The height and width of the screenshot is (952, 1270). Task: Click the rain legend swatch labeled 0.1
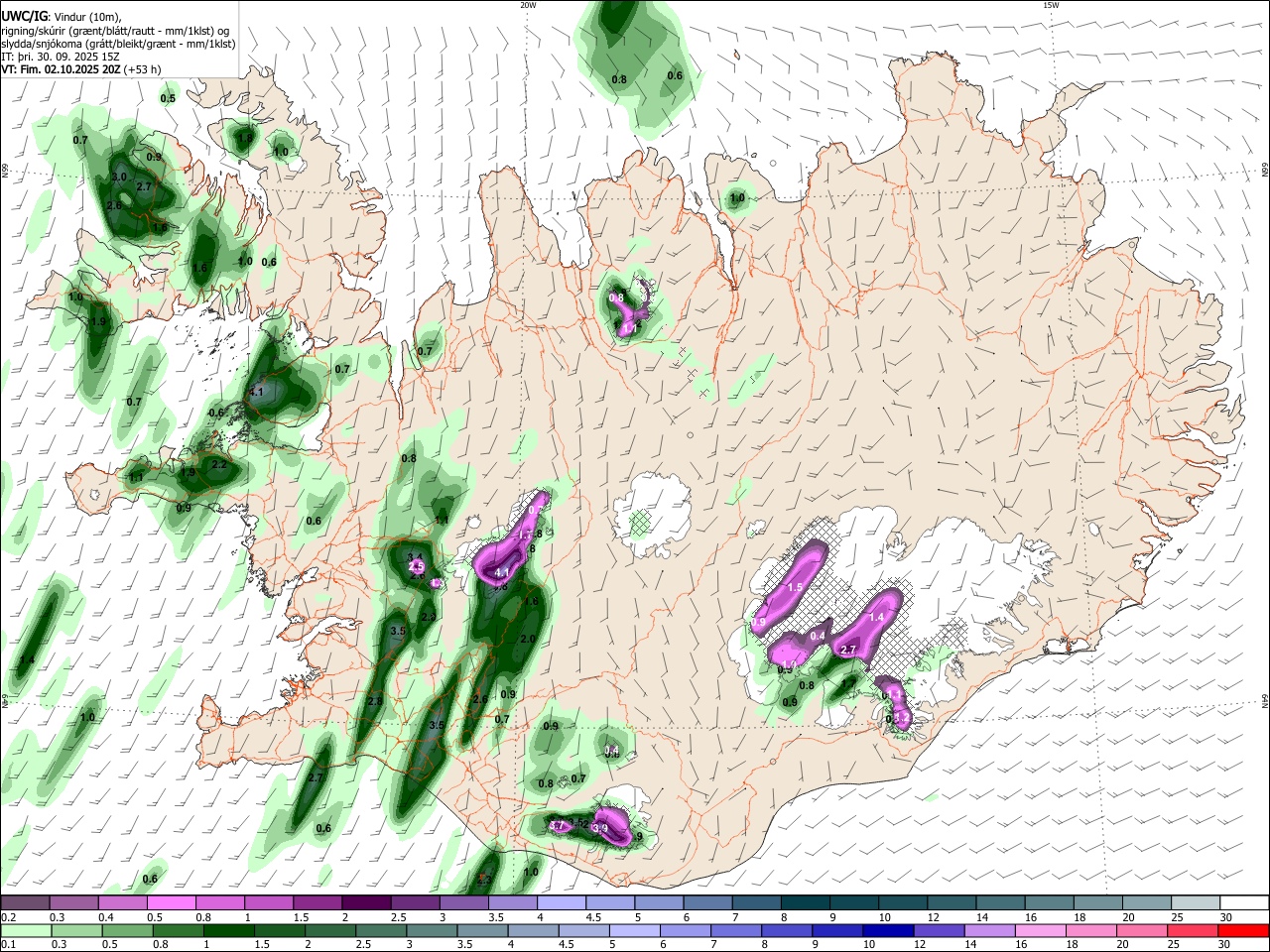(x=25, y=931)
